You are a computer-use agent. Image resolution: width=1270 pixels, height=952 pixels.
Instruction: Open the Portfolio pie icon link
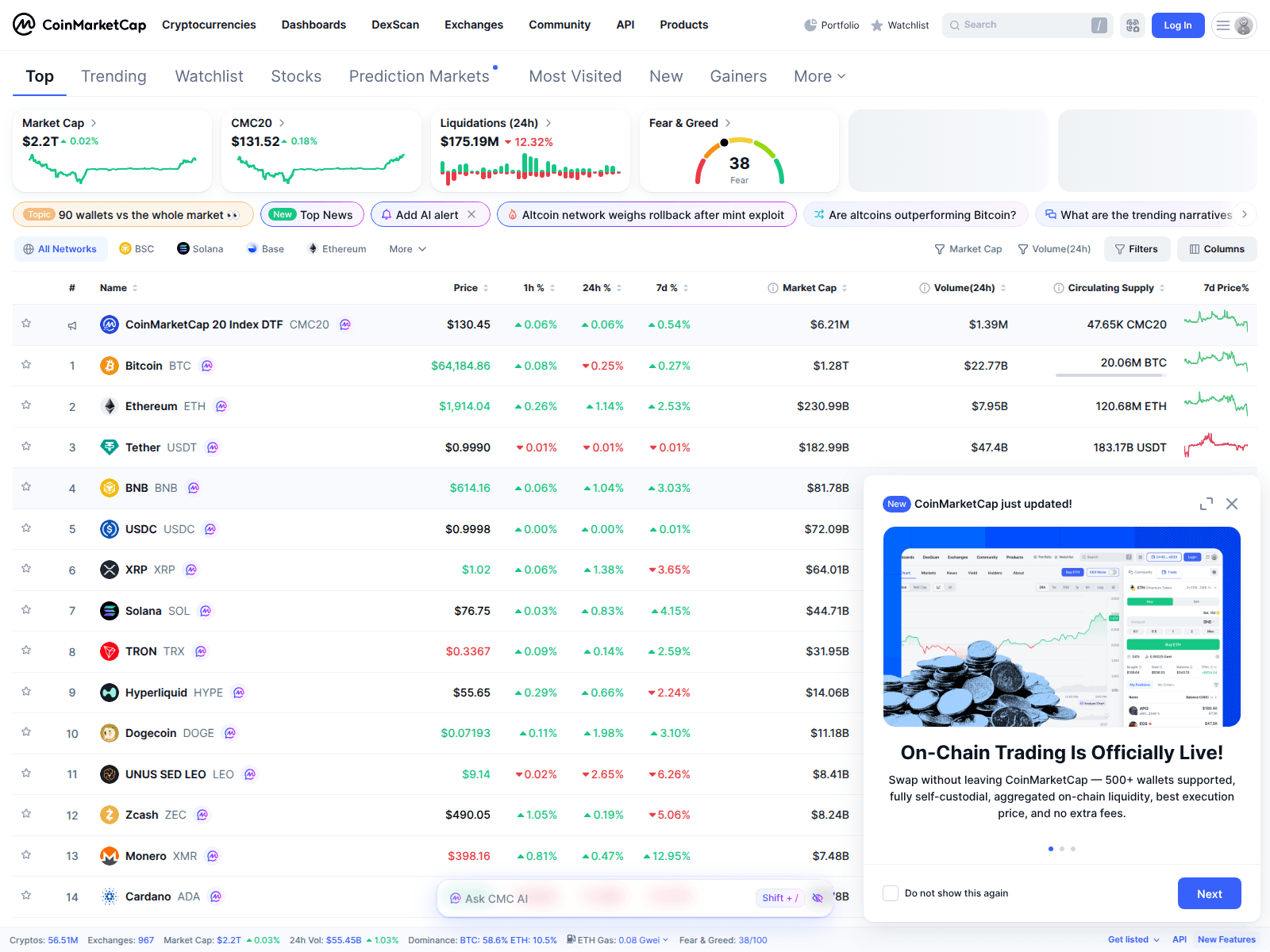pyautogui.click(x=831, y=25)
